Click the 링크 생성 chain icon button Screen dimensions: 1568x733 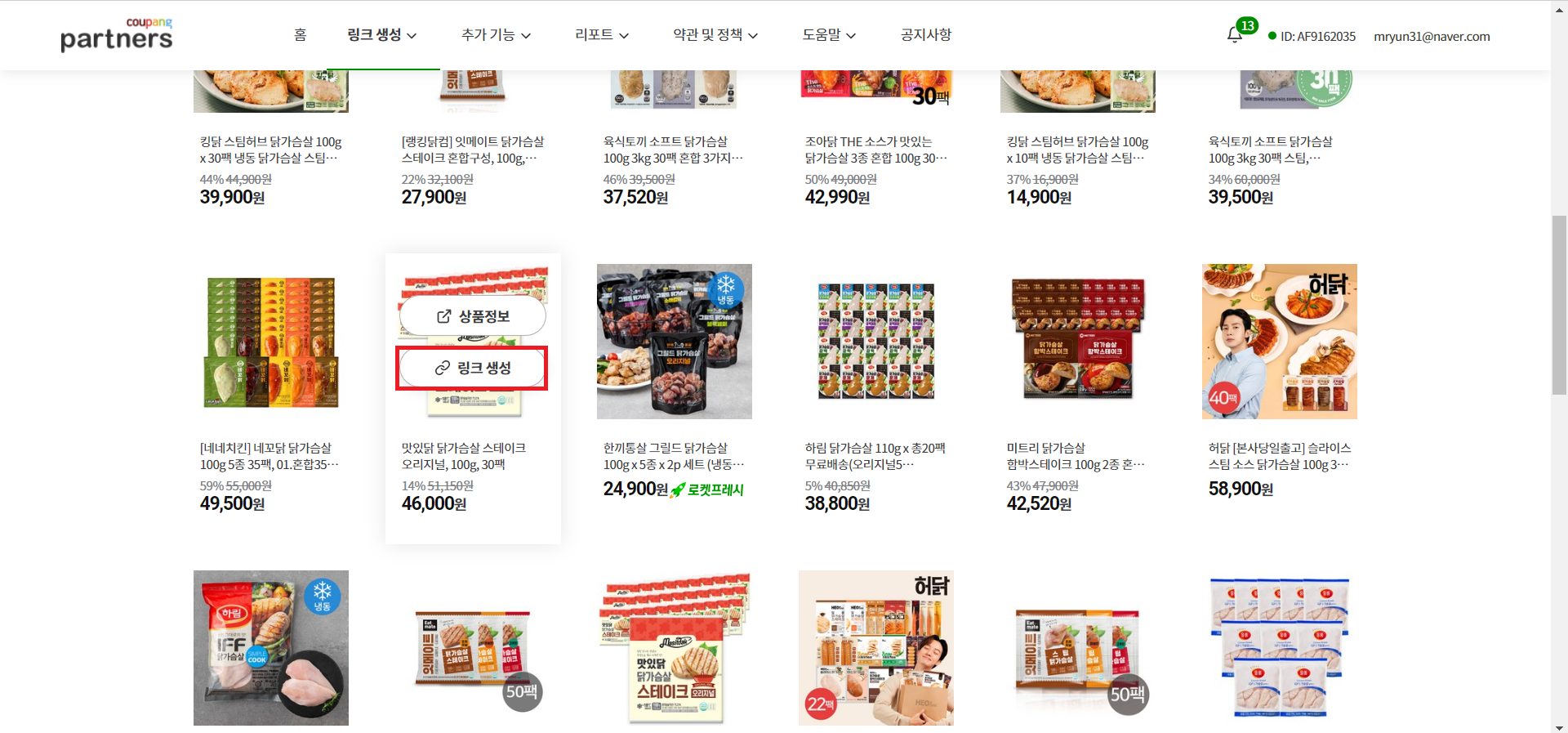pos(472,368)
